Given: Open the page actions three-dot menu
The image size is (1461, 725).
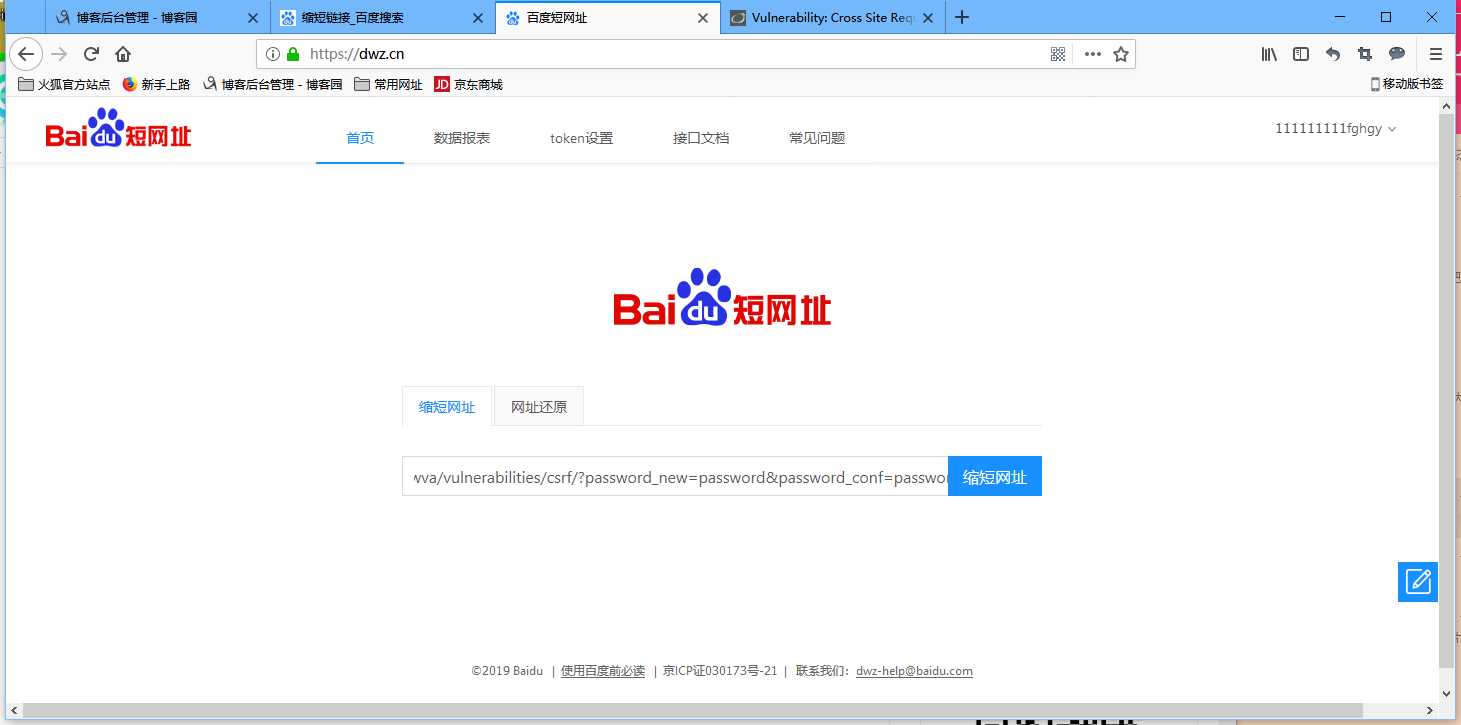Looking at the screenshot, I should pos(1092,55).
